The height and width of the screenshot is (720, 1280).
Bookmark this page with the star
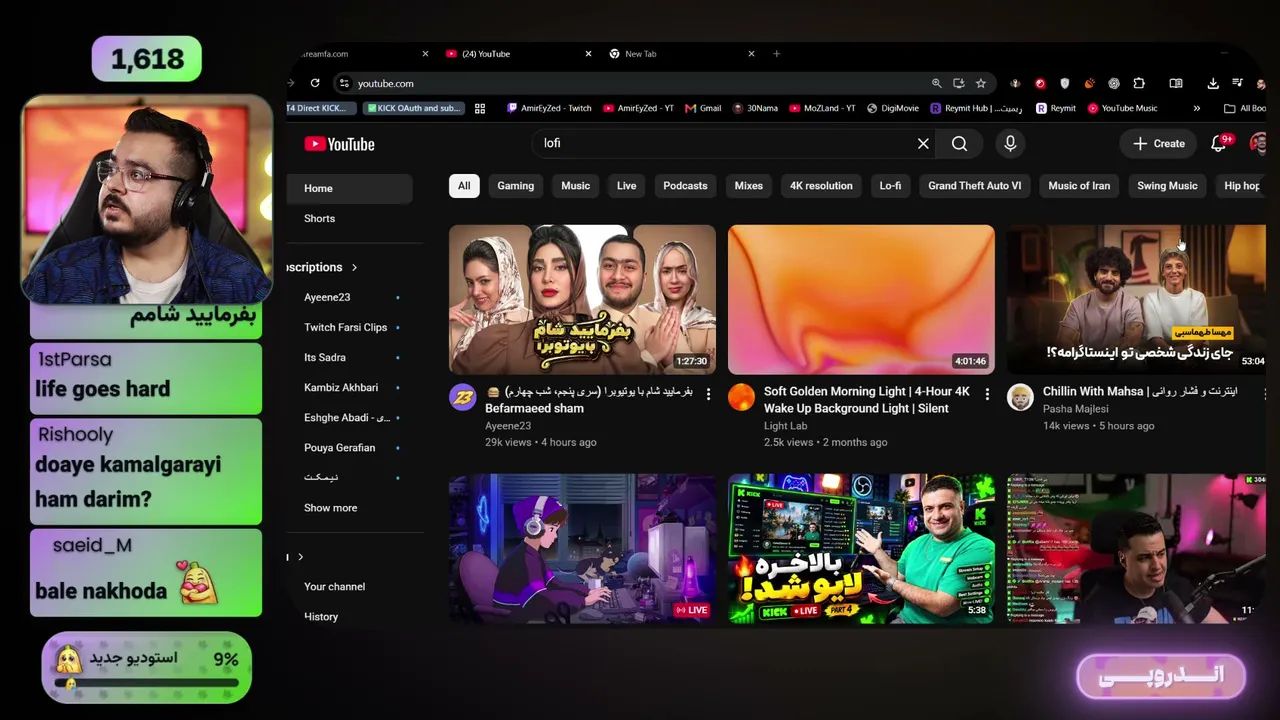click(x=981, y=83)
